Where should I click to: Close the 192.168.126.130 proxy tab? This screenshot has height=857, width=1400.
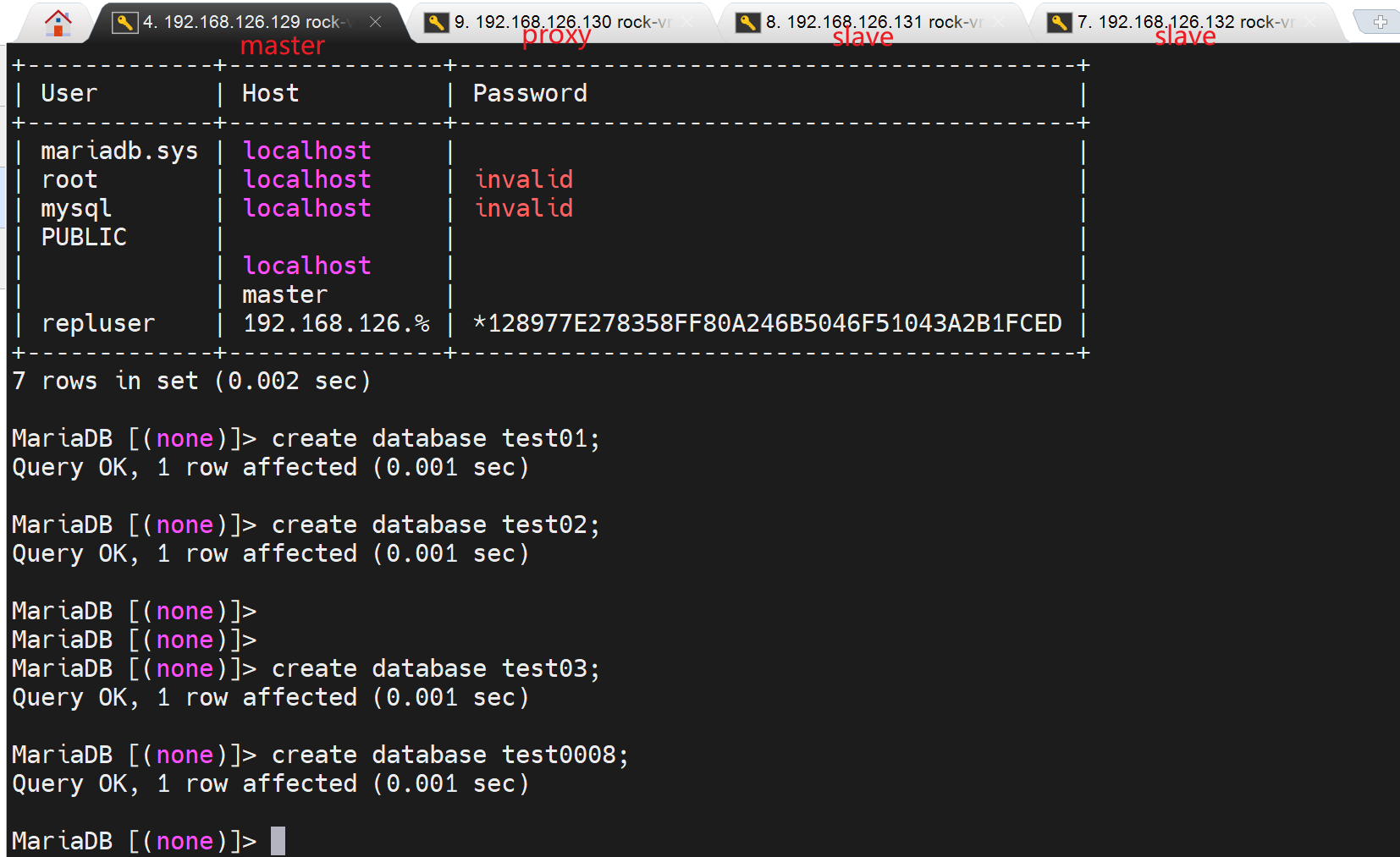(x=686, y=22)
